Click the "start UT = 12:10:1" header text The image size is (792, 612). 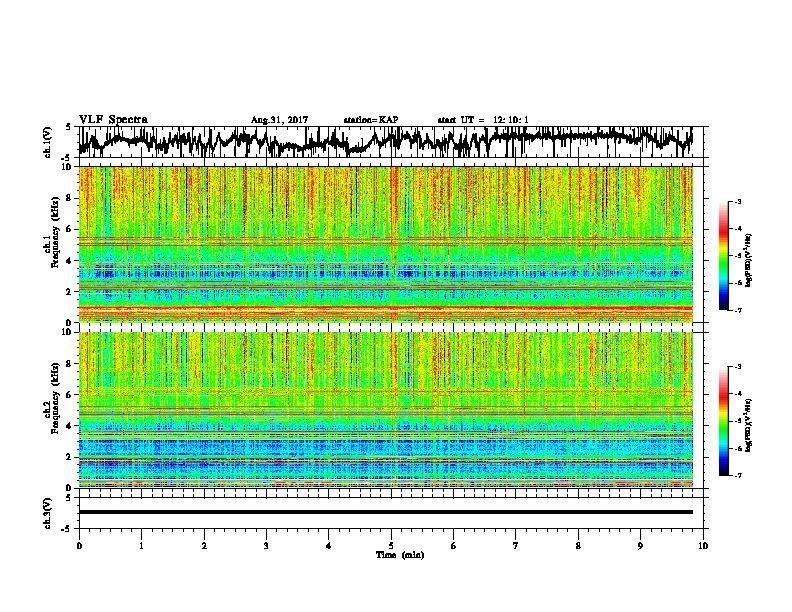click(483, 120)
